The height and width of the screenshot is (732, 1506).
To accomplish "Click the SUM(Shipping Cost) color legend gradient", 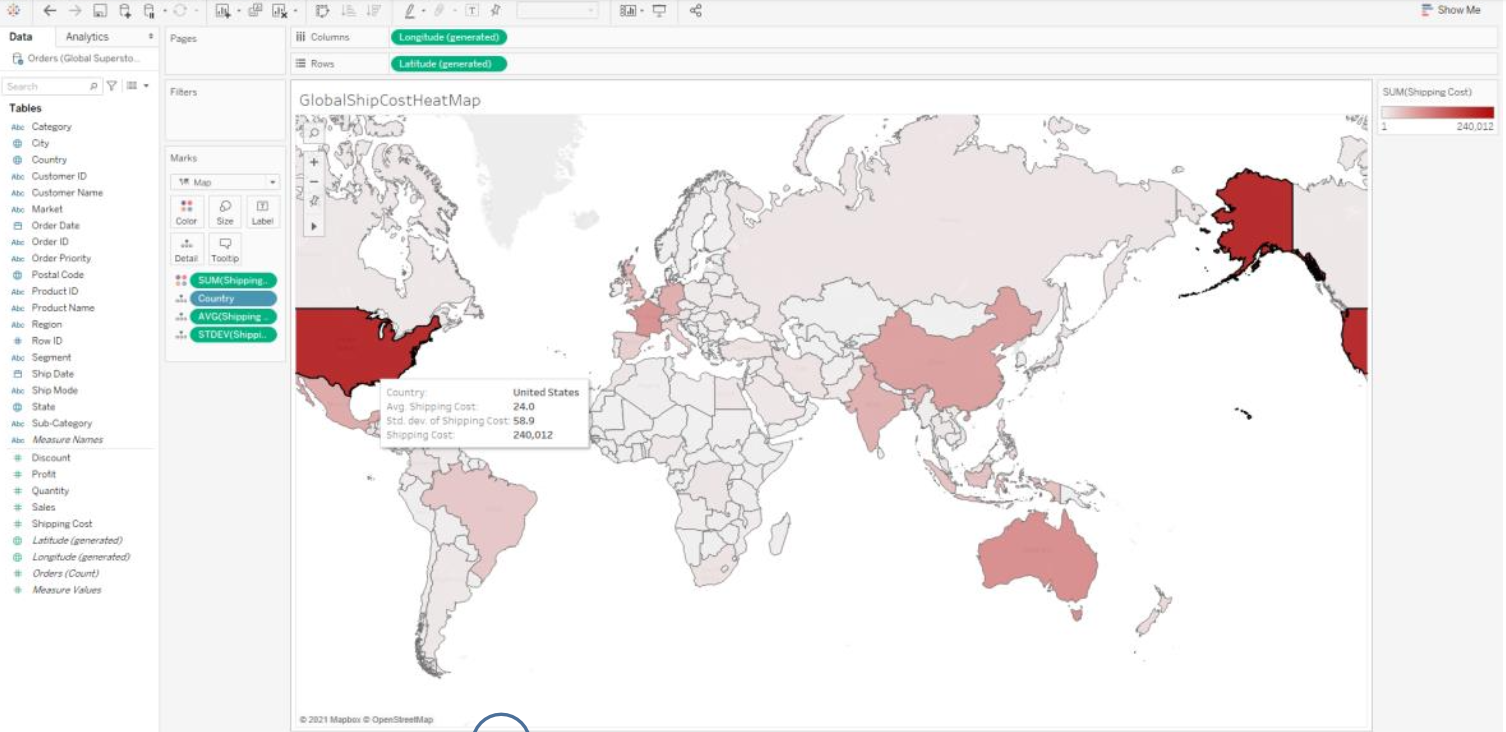I will tap(1436, 113).
